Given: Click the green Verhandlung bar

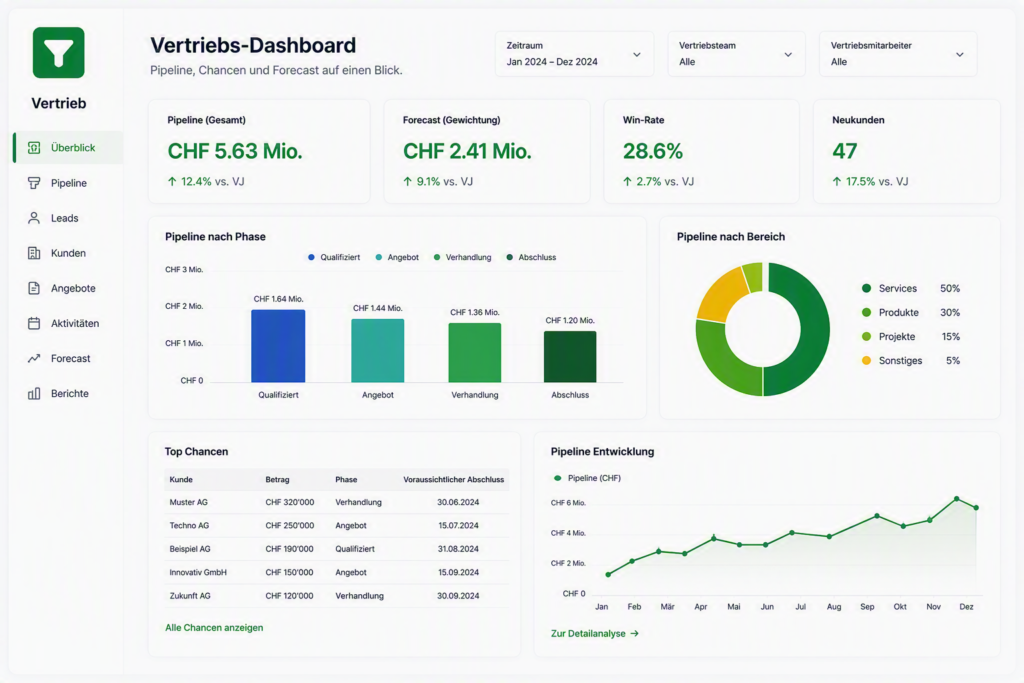Looking at the screenshot, I should point(475,353).
